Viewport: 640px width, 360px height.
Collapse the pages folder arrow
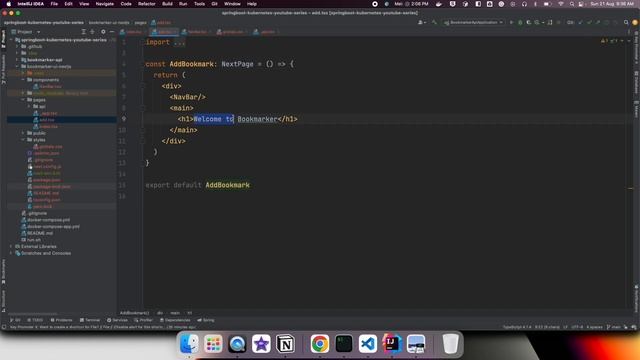tap(23, 100)
